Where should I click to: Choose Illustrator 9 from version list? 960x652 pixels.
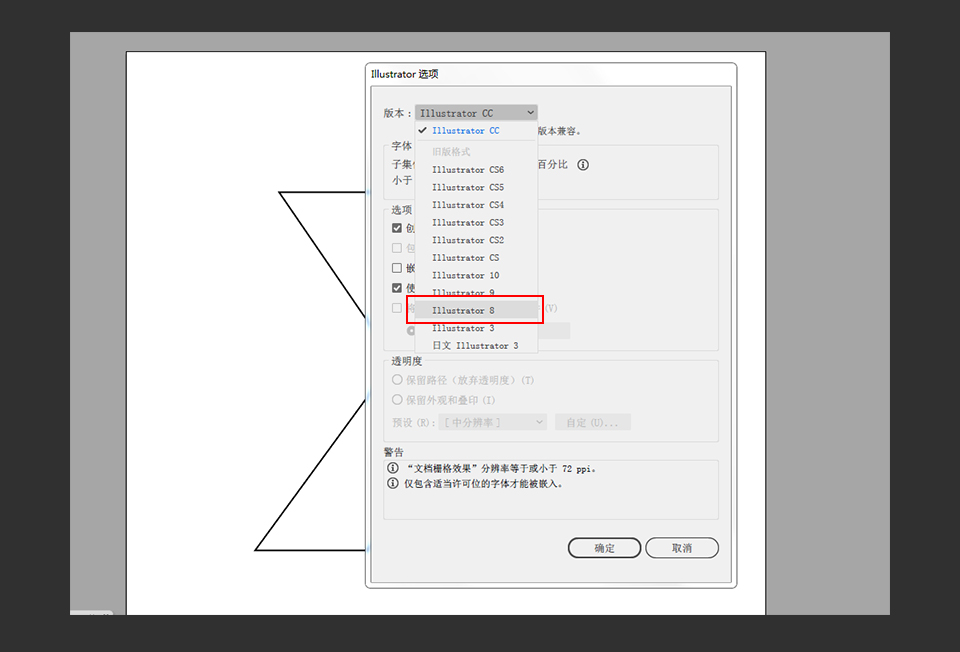tap(476, 293)
